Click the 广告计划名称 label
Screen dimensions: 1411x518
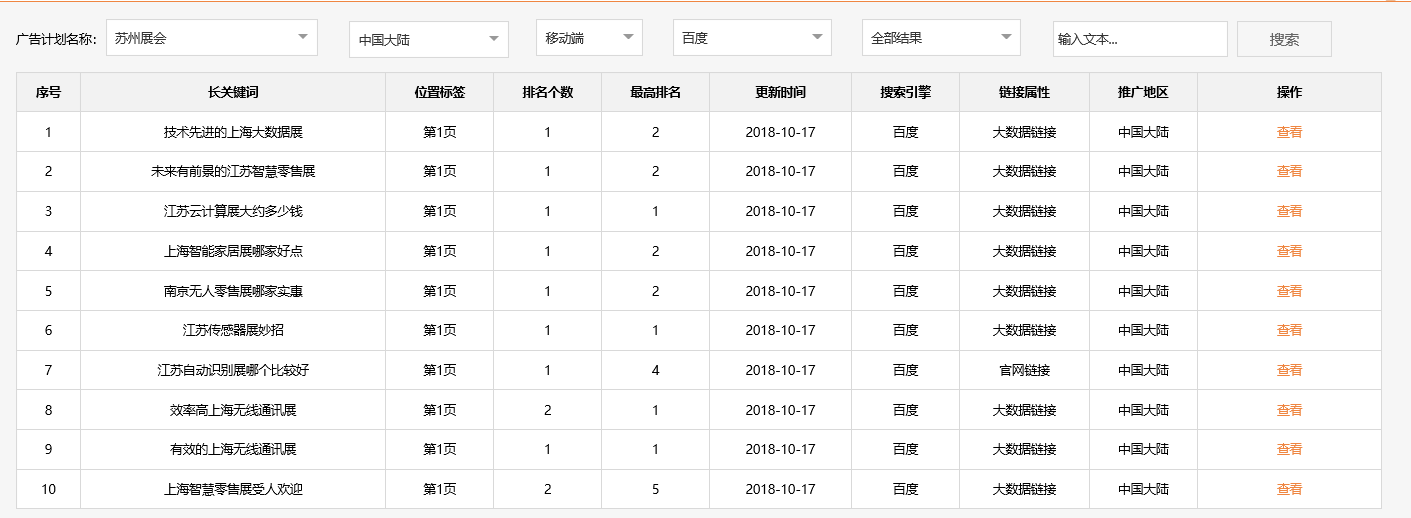pyautogui.click(x=56, y=40)
